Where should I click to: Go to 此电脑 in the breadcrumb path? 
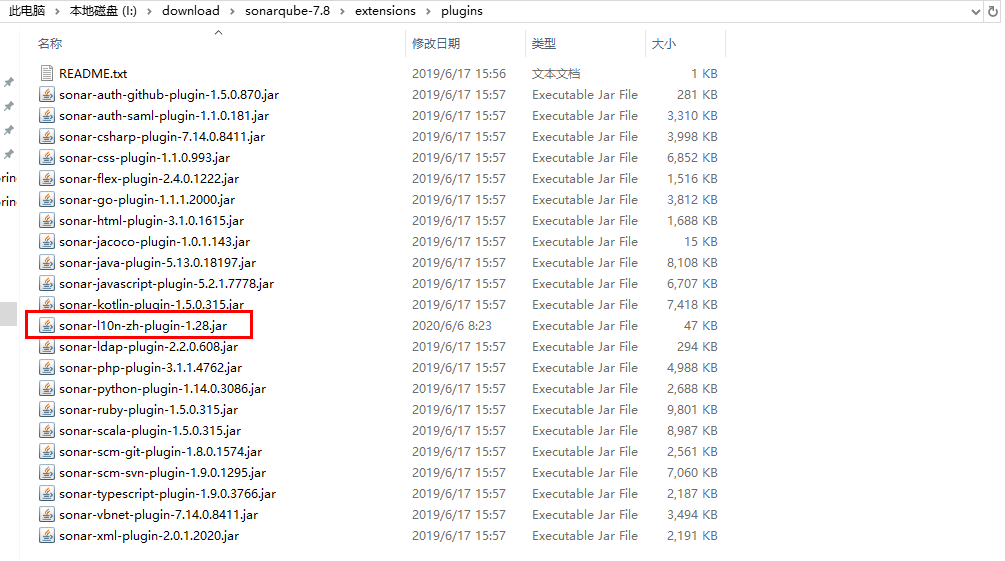point(27,11)
